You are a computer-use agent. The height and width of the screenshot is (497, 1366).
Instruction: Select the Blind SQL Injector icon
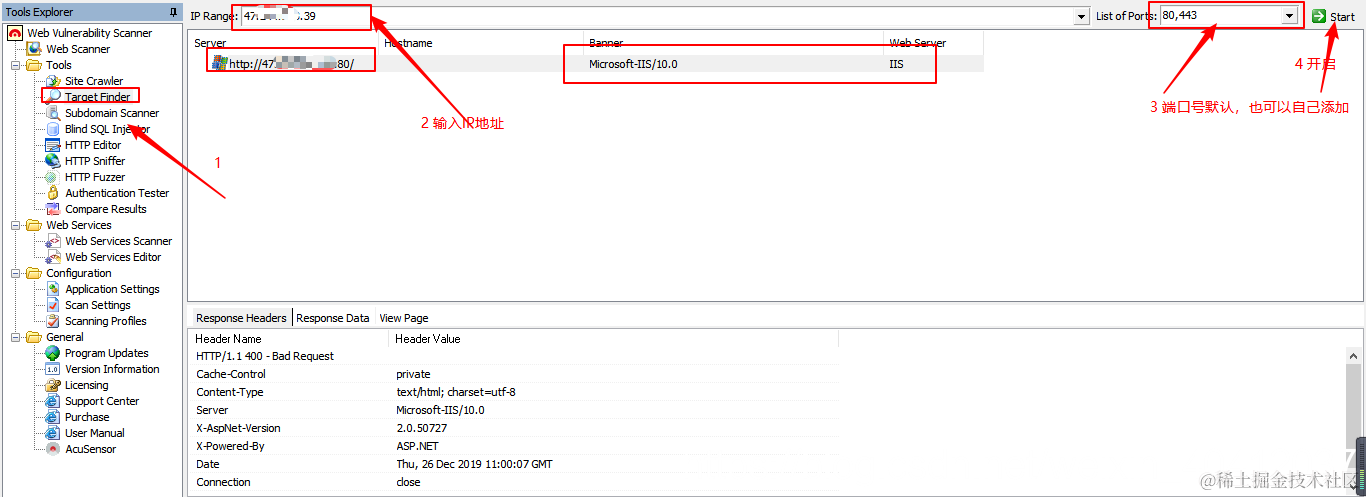coord(53,129)
